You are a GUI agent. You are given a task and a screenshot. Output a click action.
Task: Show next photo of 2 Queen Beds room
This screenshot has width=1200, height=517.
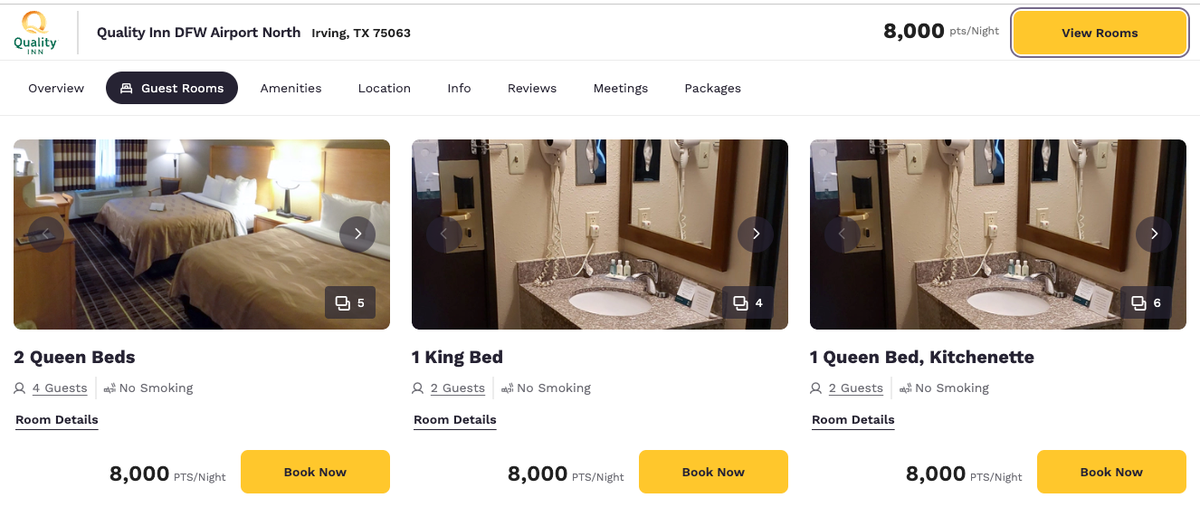click(357, 234)
